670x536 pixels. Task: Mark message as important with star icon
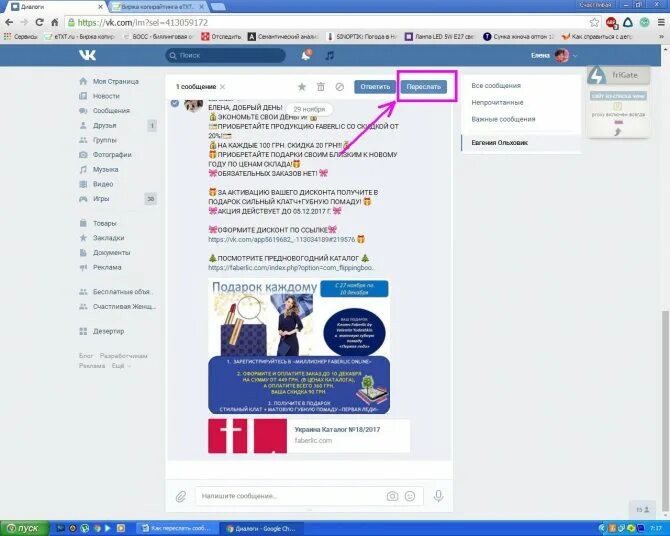(302, 87)
